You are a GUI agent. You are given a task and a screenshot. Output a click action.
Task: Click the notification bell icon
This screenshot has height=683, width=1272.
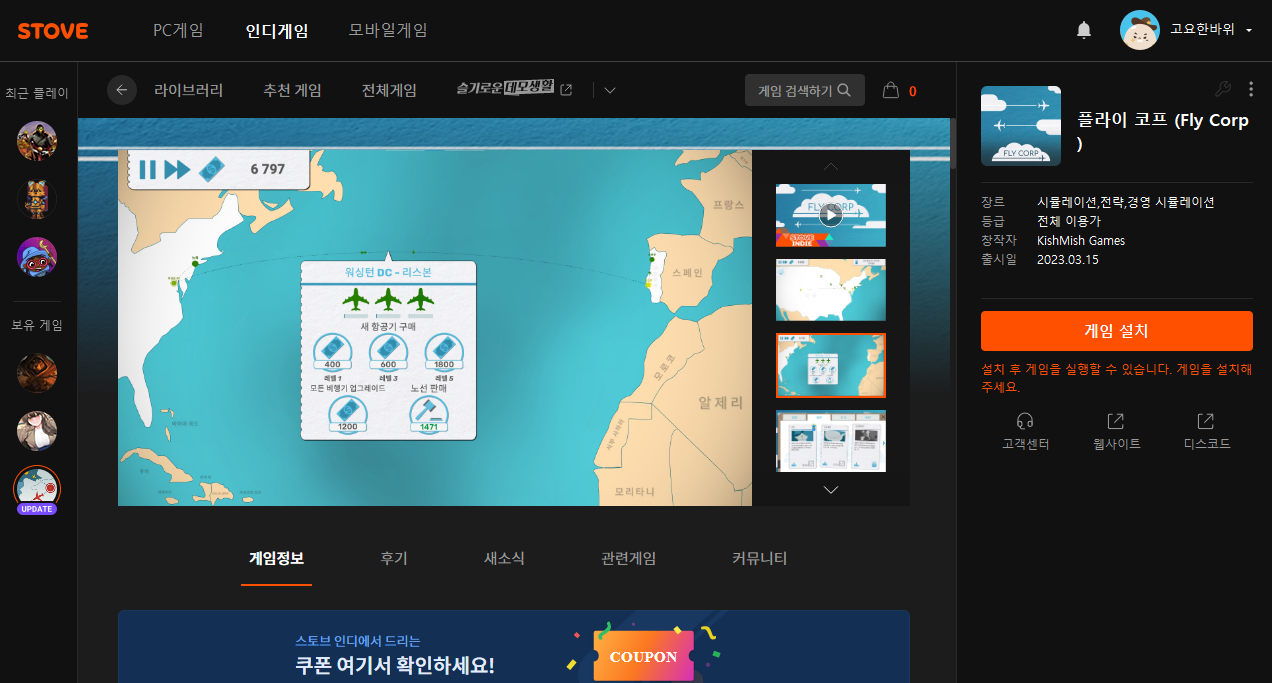click(x=1084, y=30)
